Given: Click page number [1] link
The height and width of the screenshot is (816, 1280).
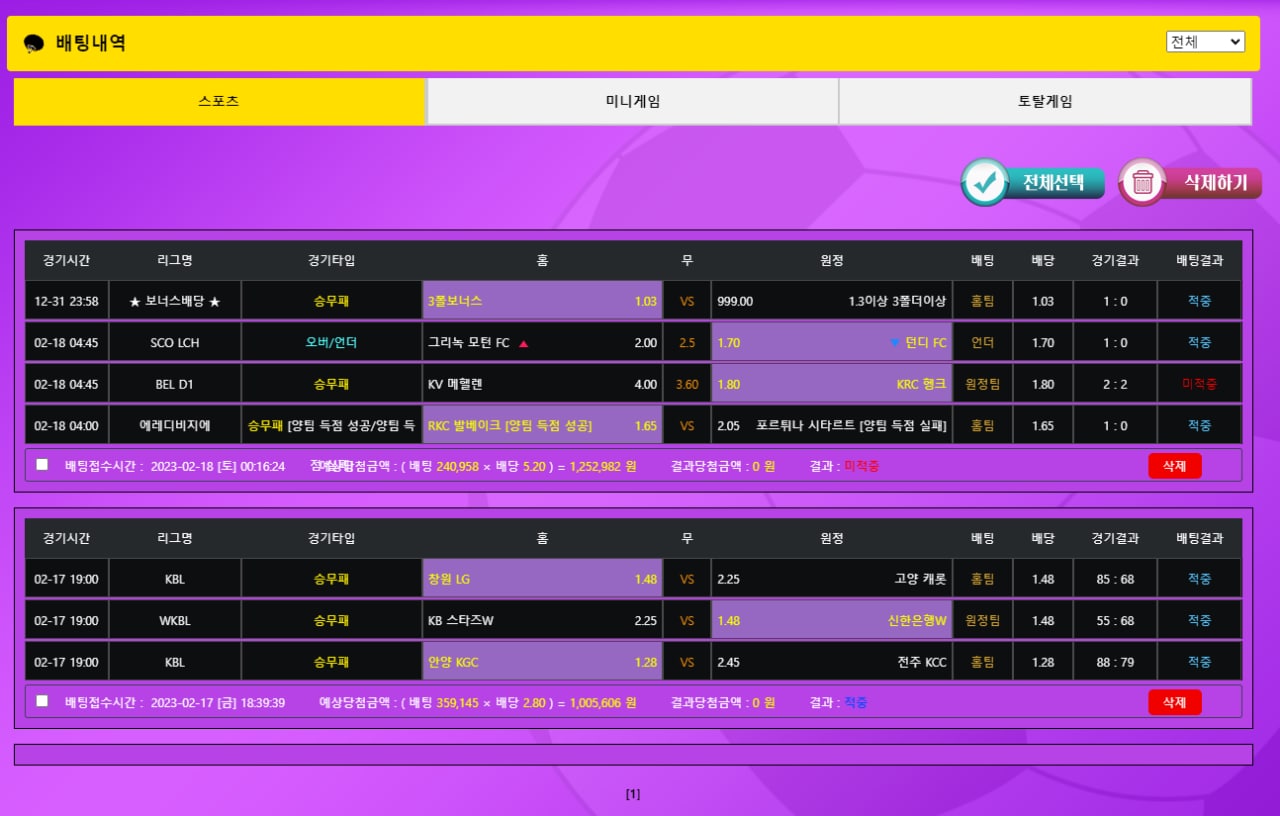Looking at the screenshot, I should [x=633, y=795].
